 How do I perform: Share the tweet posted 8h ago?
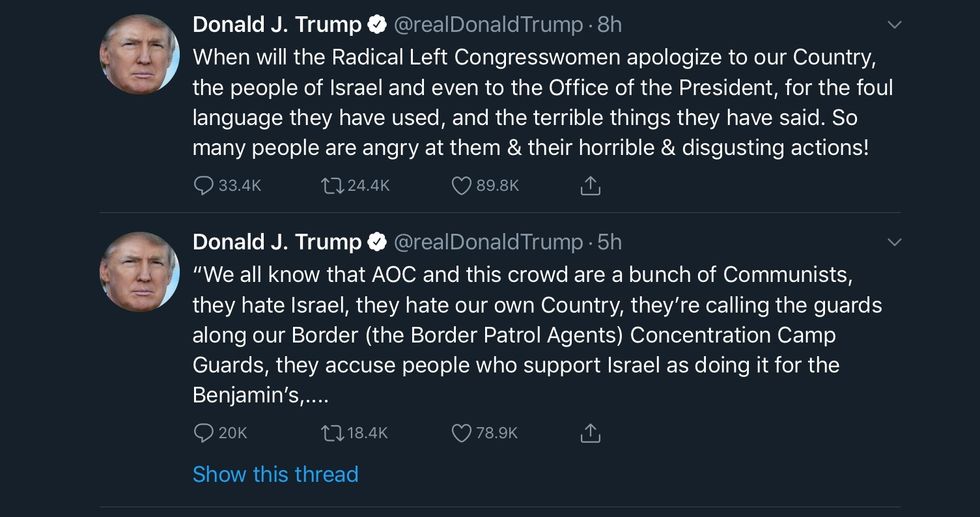coord(590,185)
